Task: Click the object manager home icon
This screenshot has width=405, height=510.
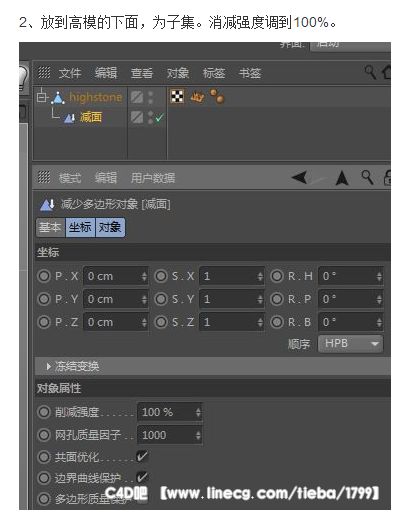Action: click(387, 72)
